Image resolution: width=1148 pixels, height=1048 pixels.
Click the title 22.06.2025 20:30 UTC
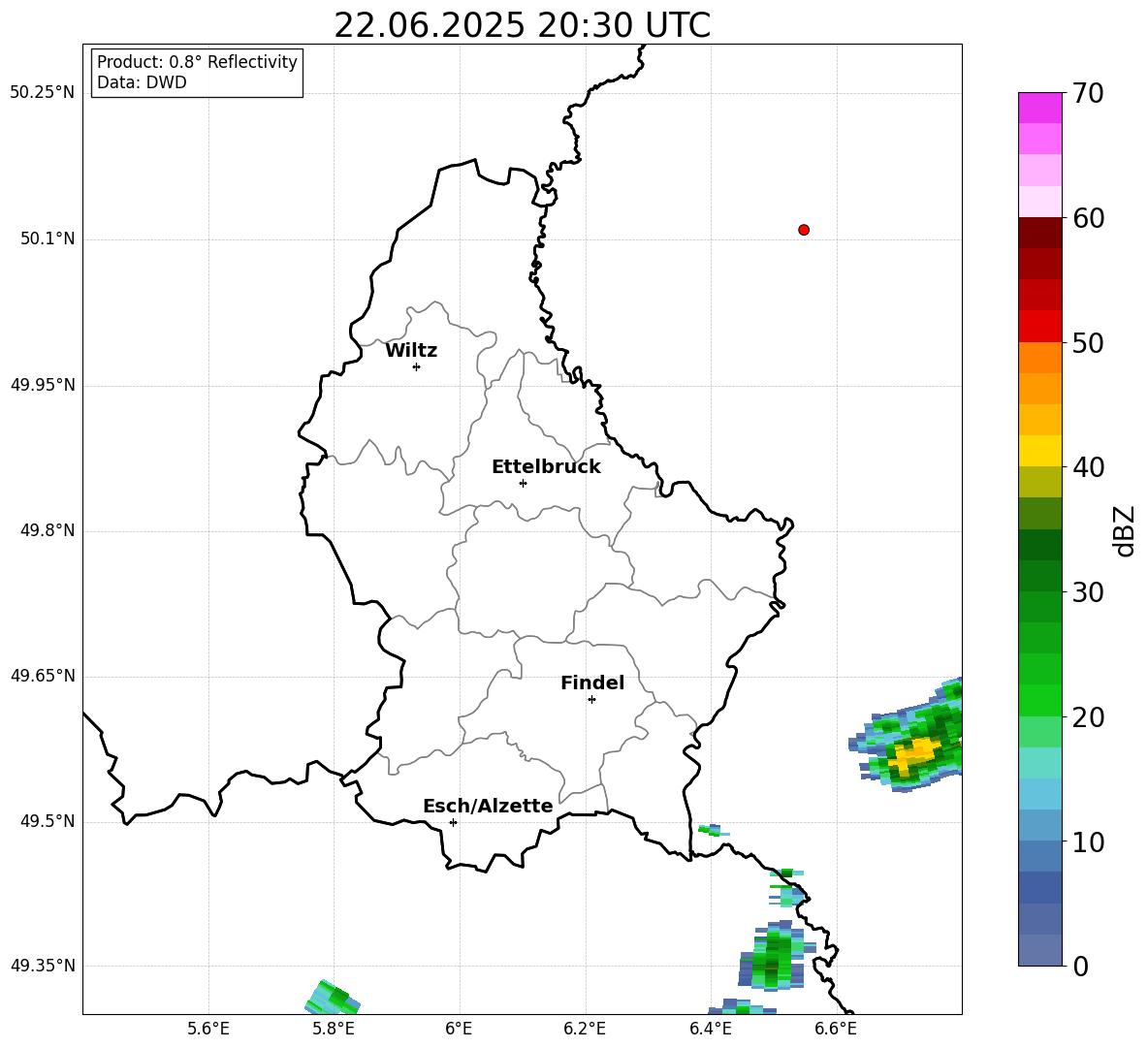coord(522,25)
